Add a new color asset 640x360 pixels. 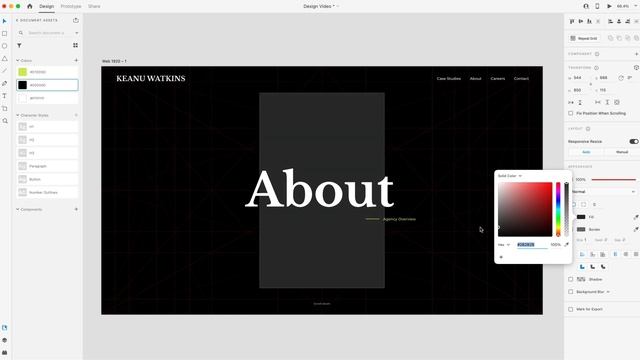pyautogui.click(x=76, y=60)
